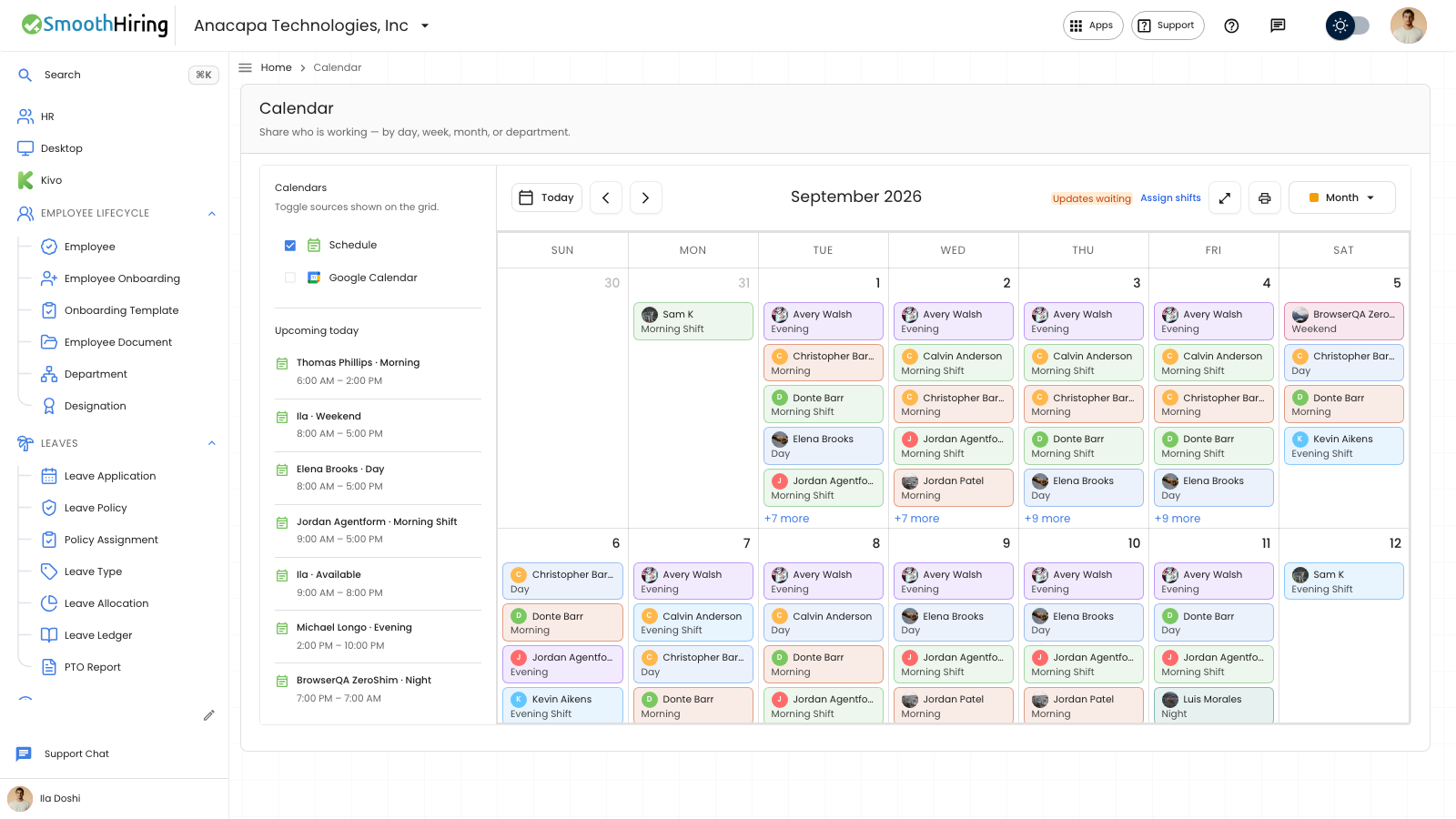Viewport: 1456px width, 819px height.
Task: Click the Today button
Action: click(547, 197)
